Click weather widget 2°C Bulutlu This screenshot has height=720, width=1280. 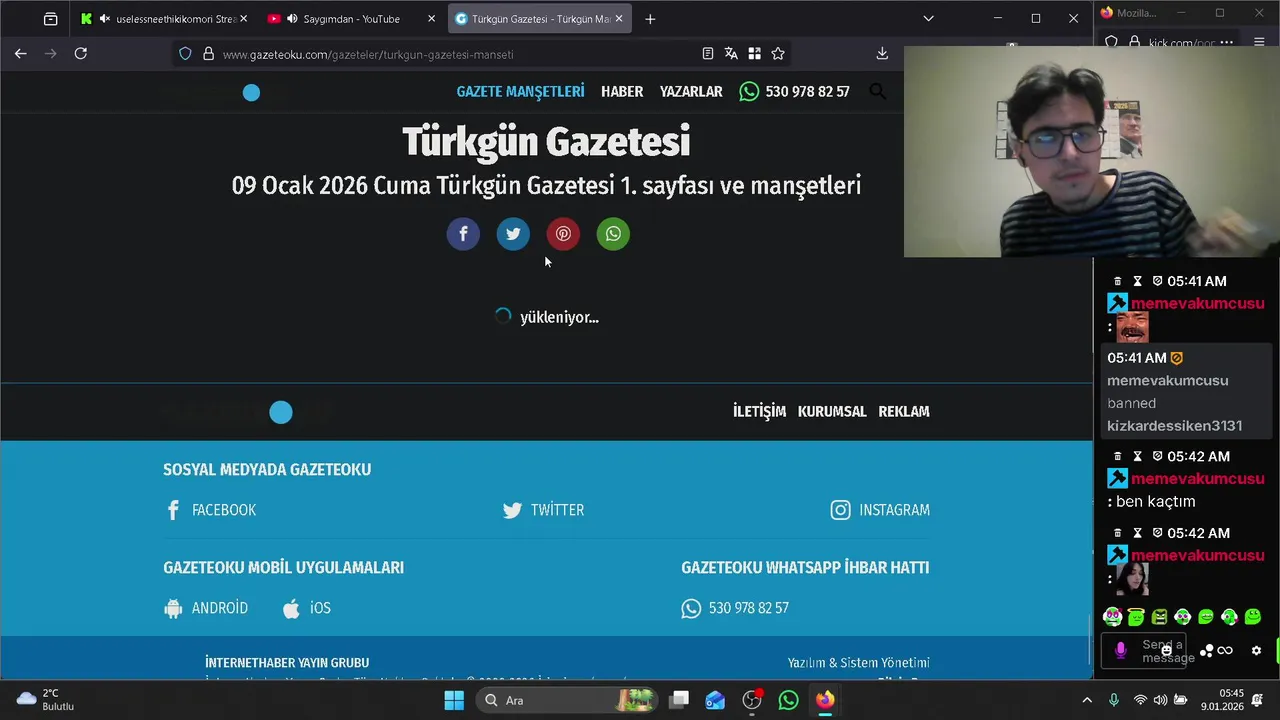[x=46, y=700]
